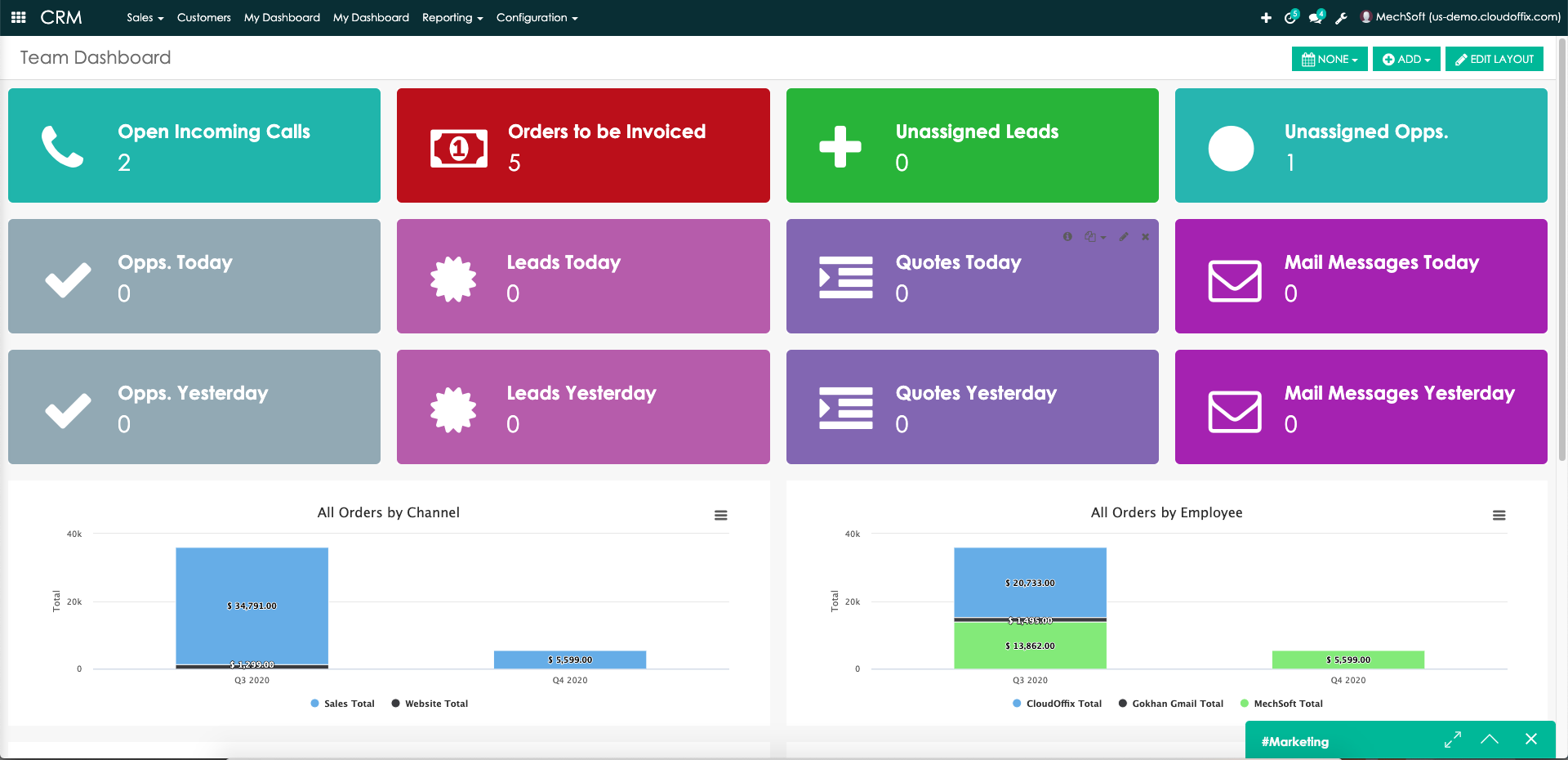Click the list icon on Quotes Yesterday card
Image resolution: width=1568 pixels, height=760 pixels.
846,408
